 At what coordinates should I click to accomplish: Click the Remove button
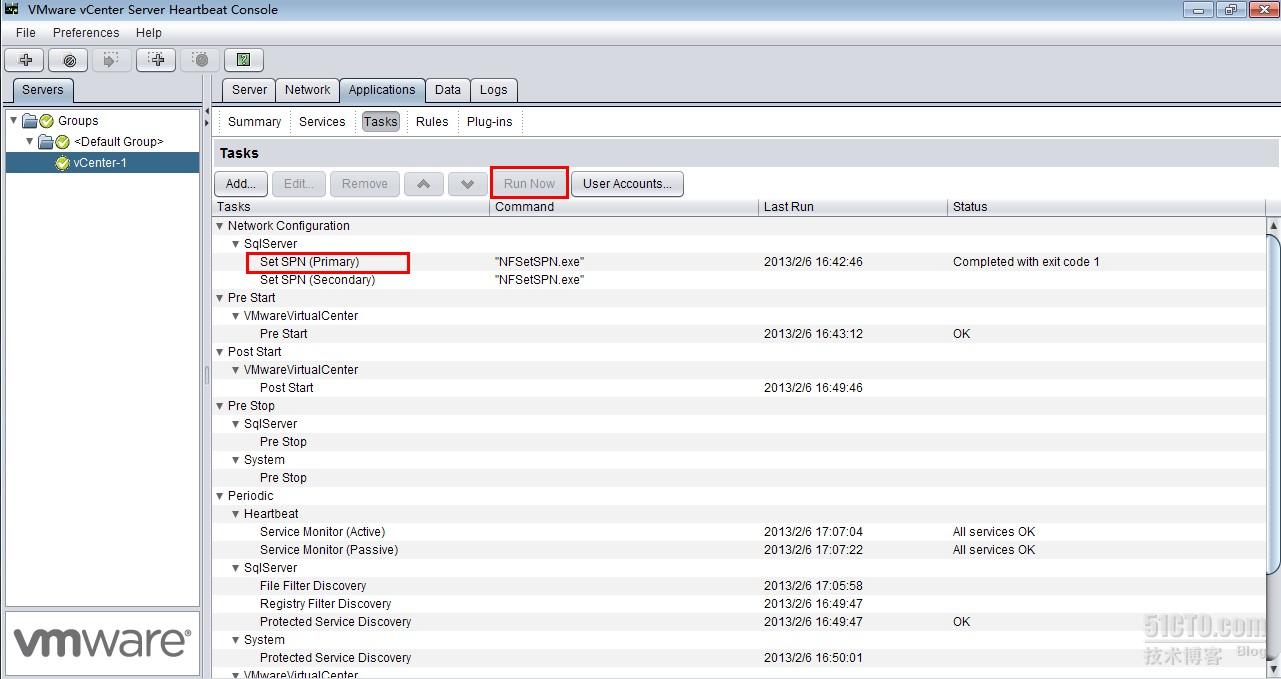click(x=365, y=184)
